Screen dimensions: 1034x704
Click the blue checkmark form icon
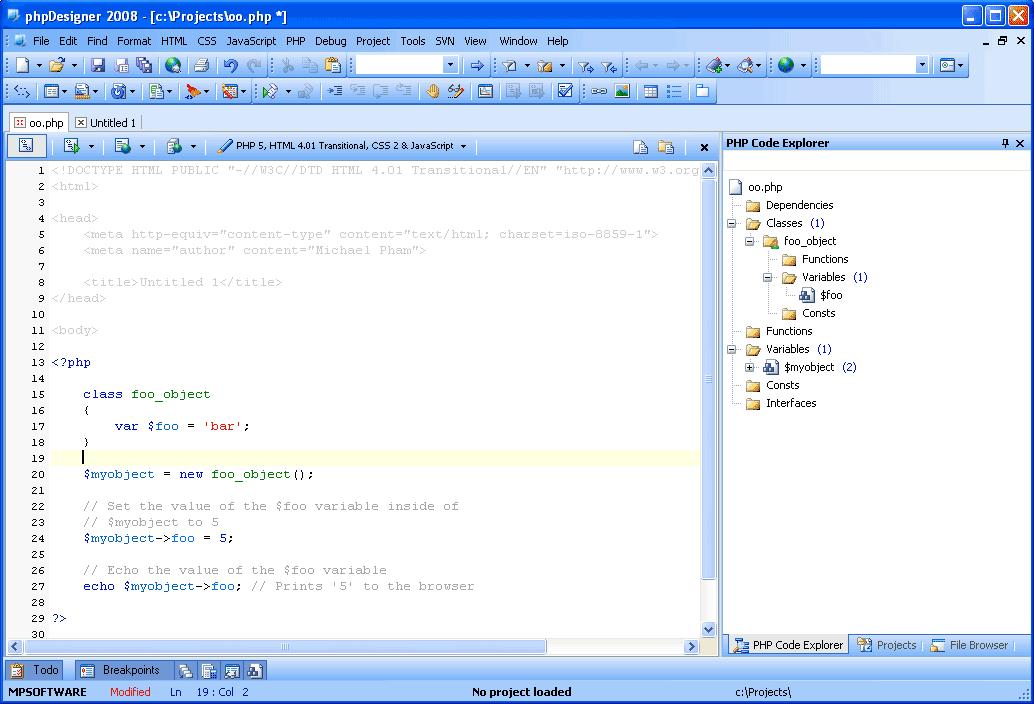click(565, 91)
